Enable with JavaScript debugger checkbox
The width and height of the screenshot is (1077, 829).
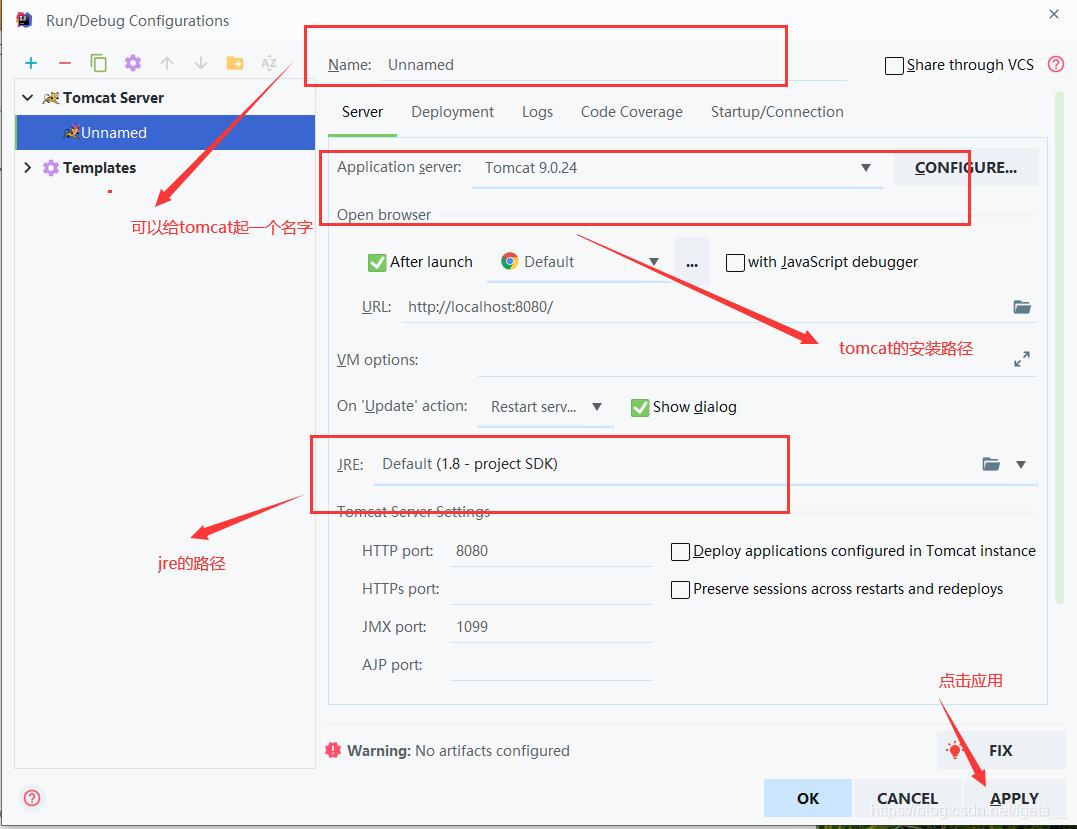736,262
